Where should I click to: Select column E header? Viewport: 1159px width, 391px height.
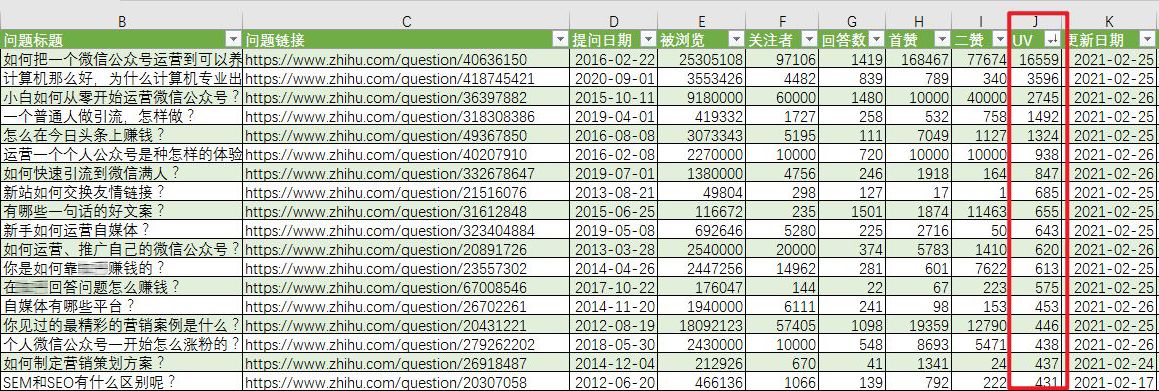[702, 22]
